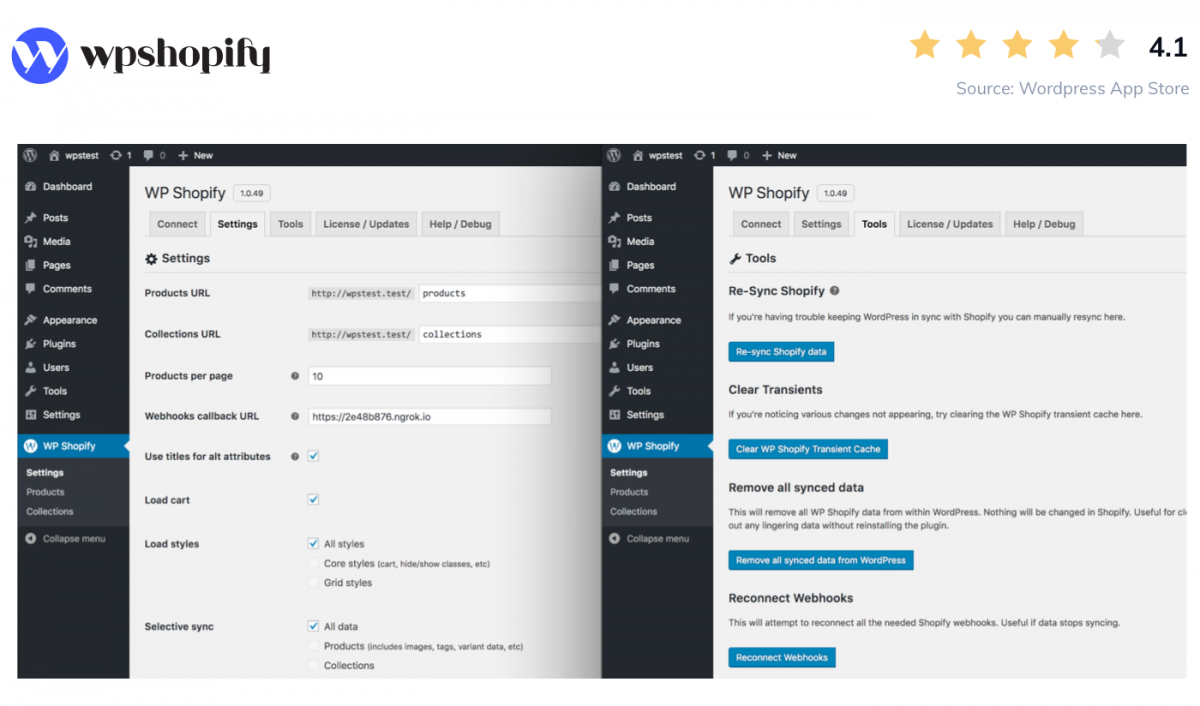This screenshot has width=1200, height=706.
Task: Click Tools wrench icon in left sidebar
Action: point(31,391)
